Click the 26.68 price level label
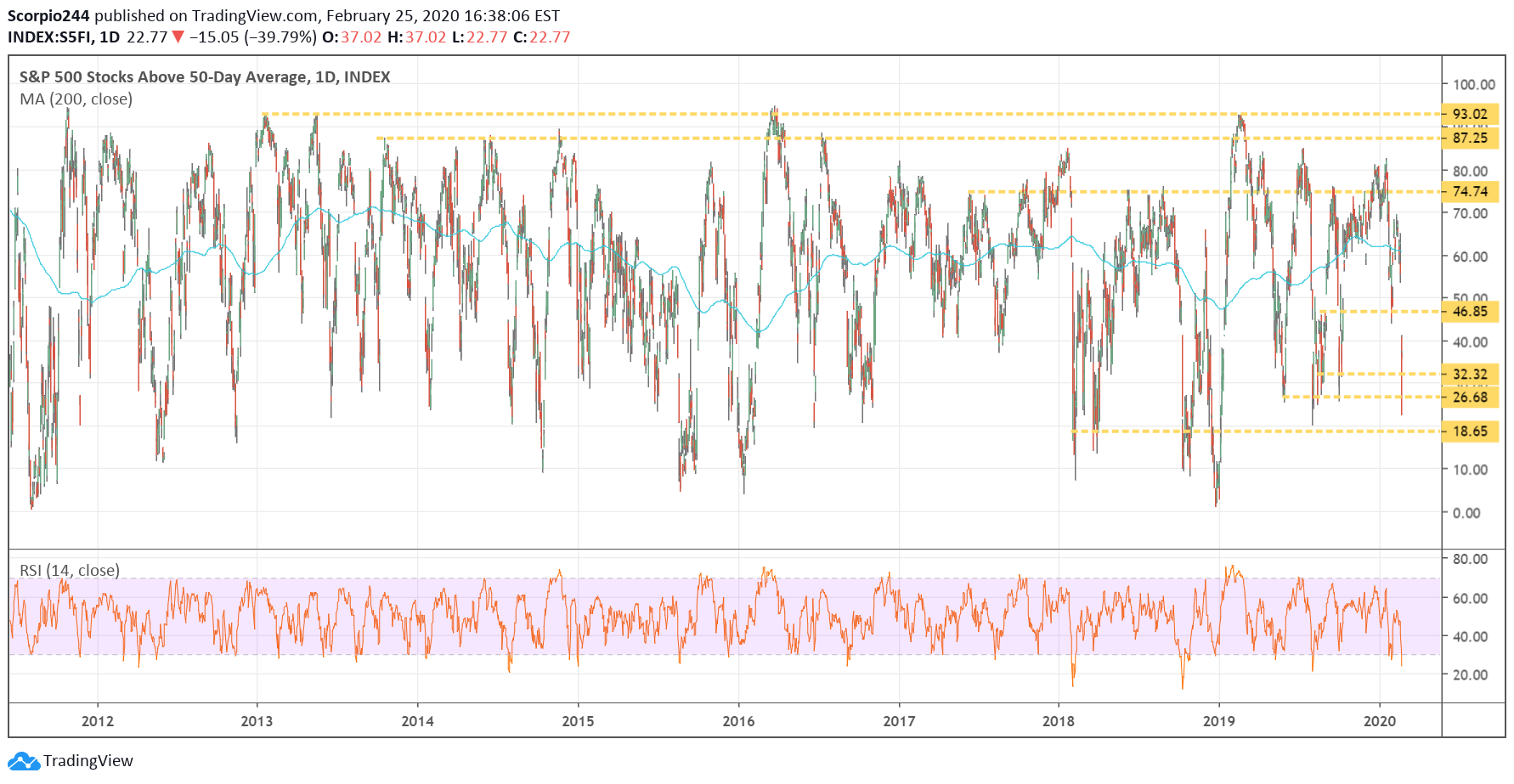 pyautogui.click(x=1470, y=398)
